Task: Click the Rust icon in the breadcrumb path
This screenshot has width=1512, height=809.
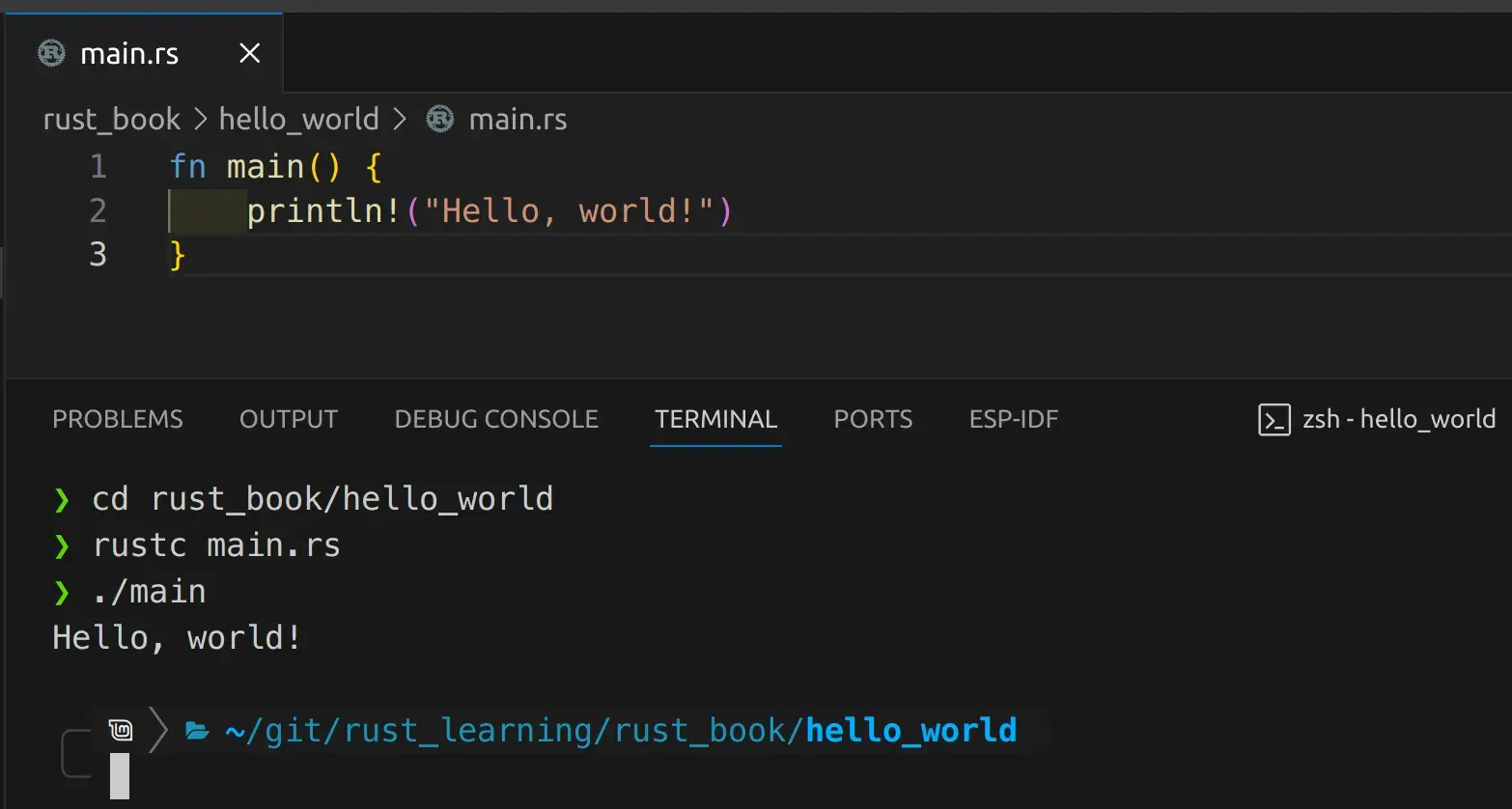Action: [x=440, y=119]
